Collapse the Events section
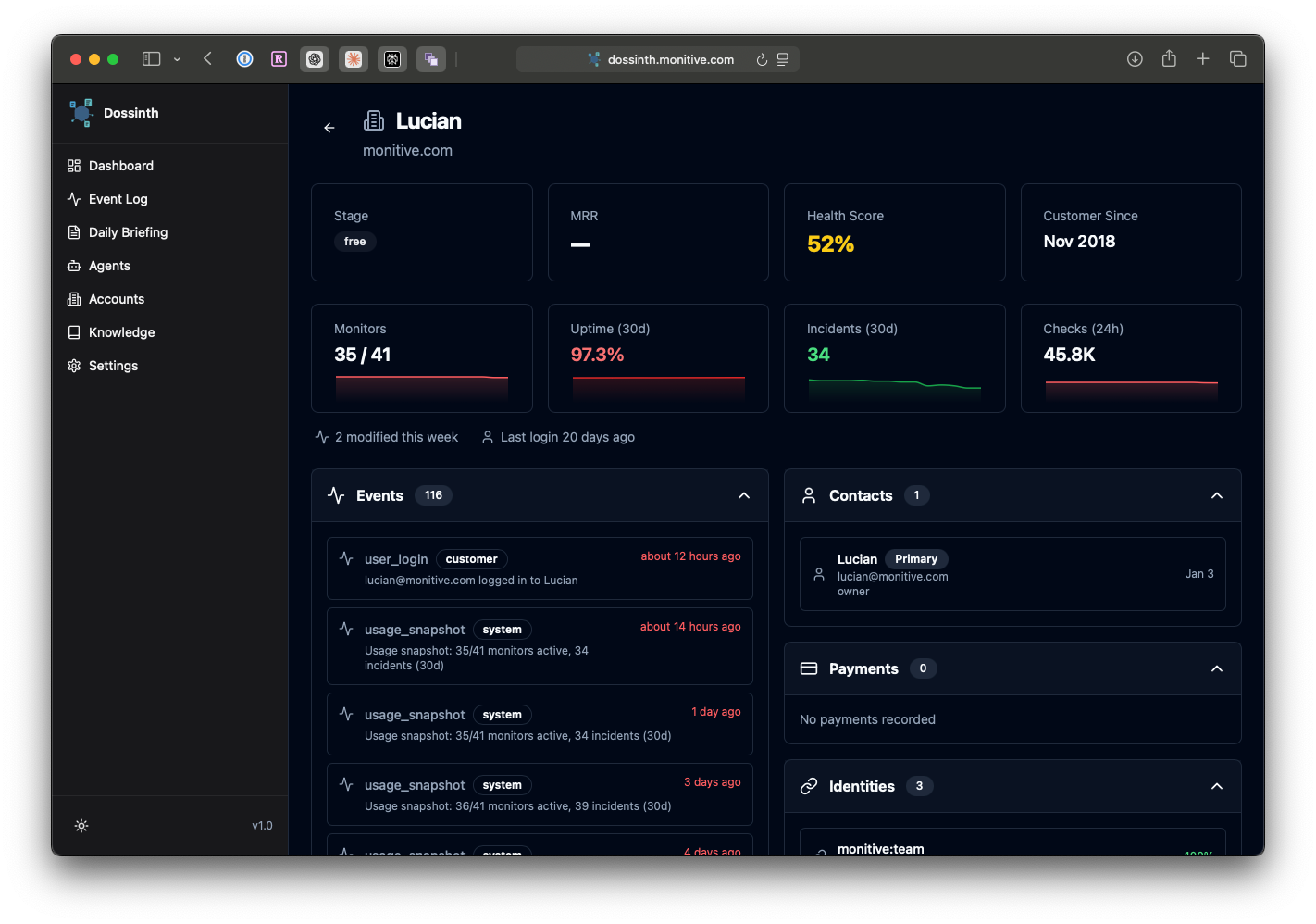 tap(743, 495)
